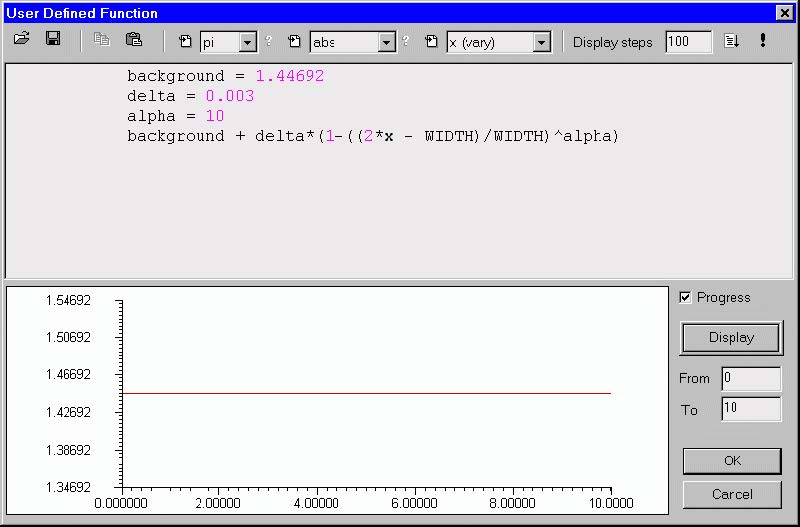Expand the abs functions dropdown

tap(387, 42)
